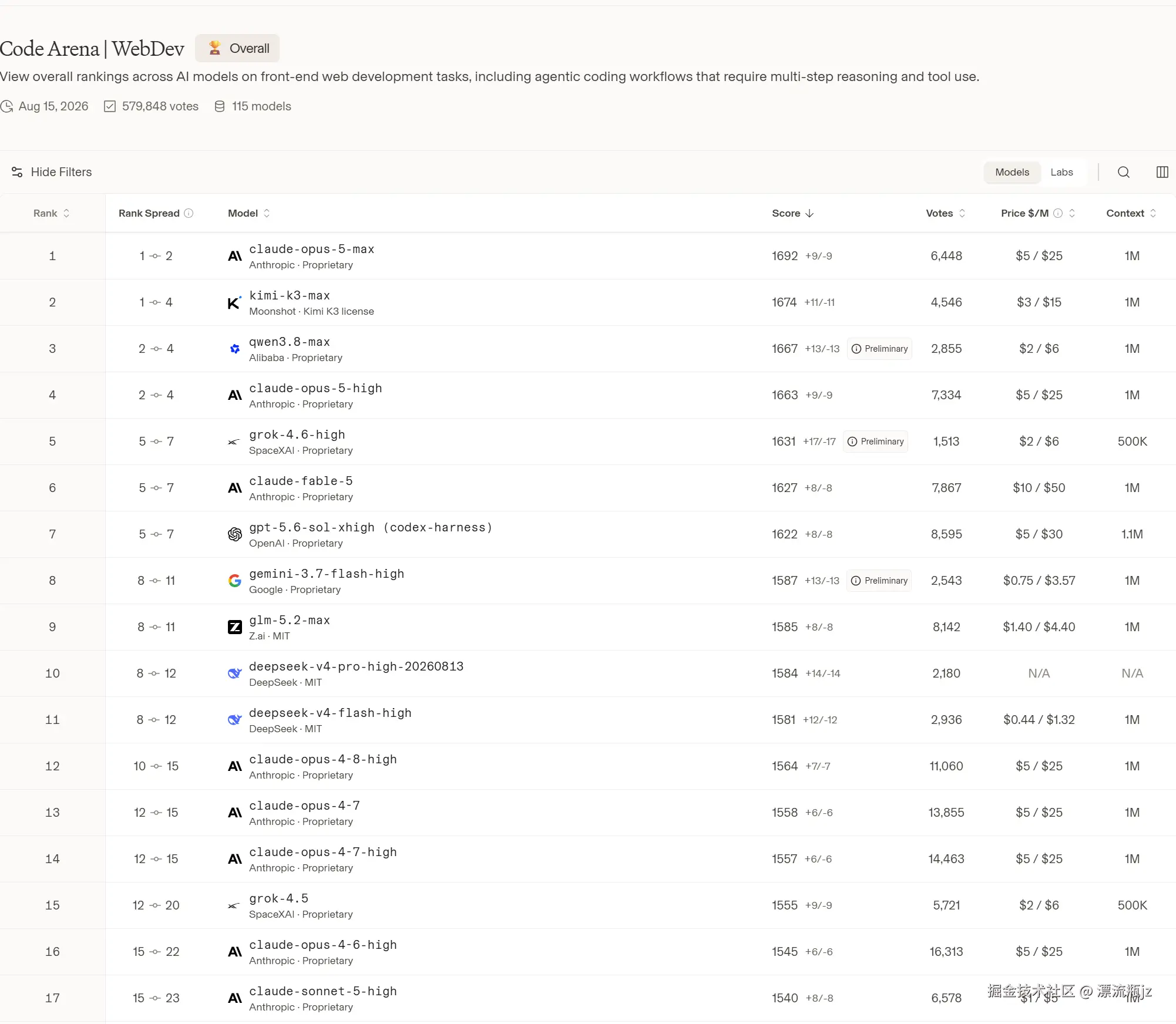Click the Anthropic logo for claude-opus-5-max

tap(234, 256)
